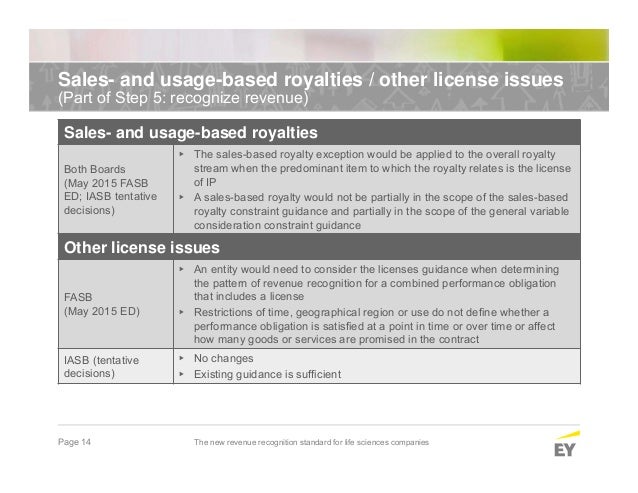Image resolution: width=638 pixels, height=493 pixels.
Task: Click the bullet arrow before 'Existing guidance is sufficient'
Action: click(x=181, y=374)
